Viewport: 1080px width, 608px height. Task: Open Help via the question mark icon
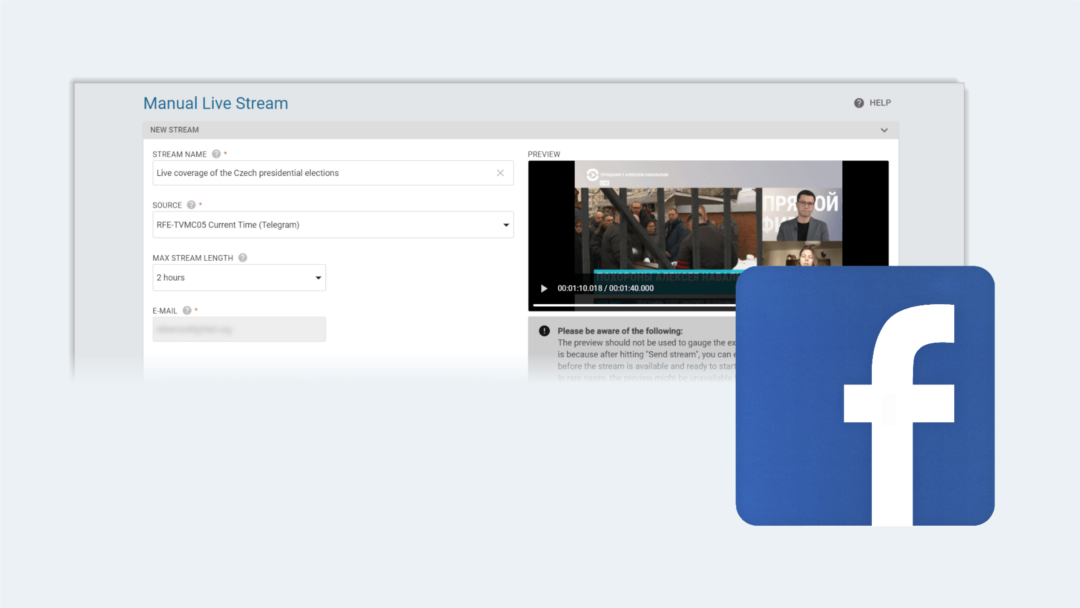tap(858, 103)
